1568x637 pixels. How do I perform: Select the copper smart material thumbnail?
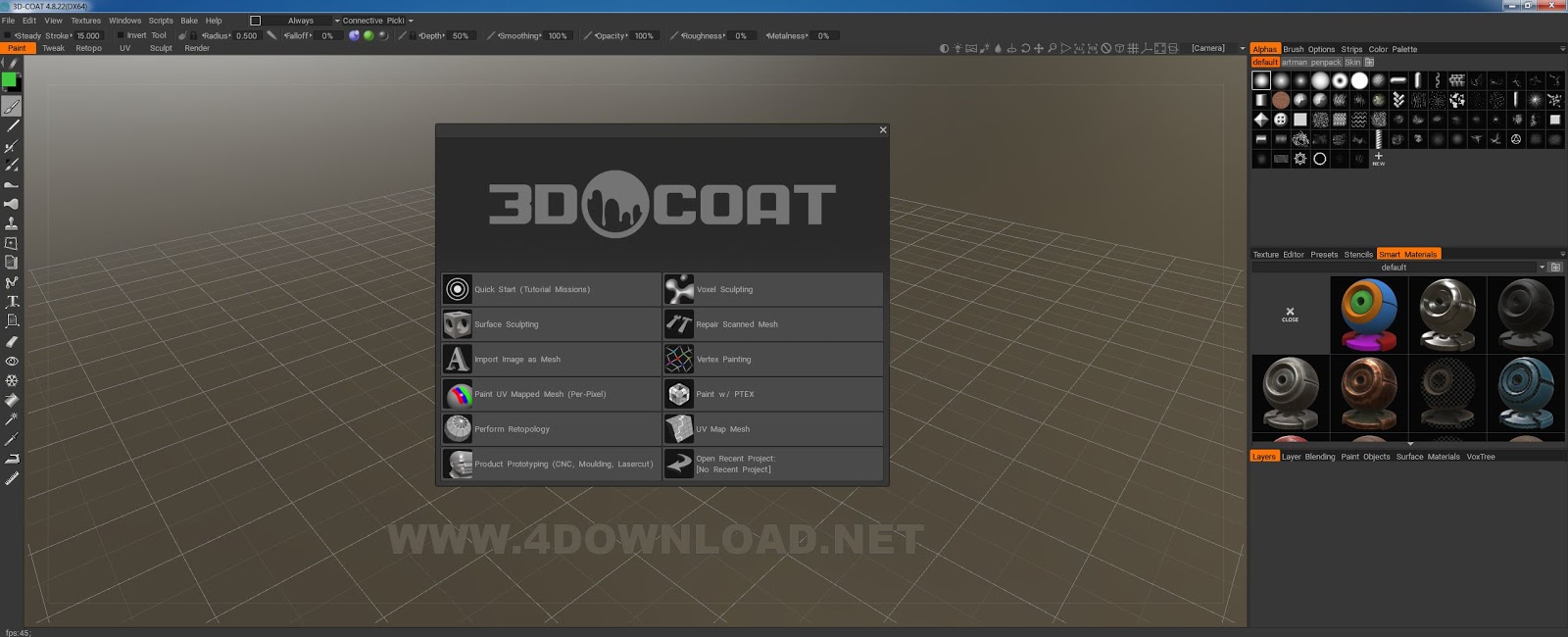coord(1369,392)
